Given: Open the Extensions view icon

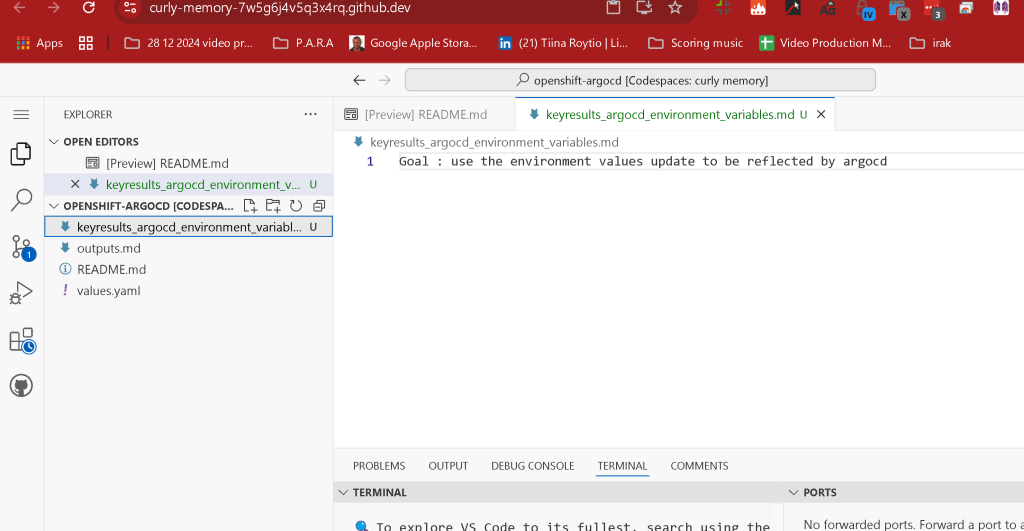Looking at the screenshot, I should [x=22, y=340].
